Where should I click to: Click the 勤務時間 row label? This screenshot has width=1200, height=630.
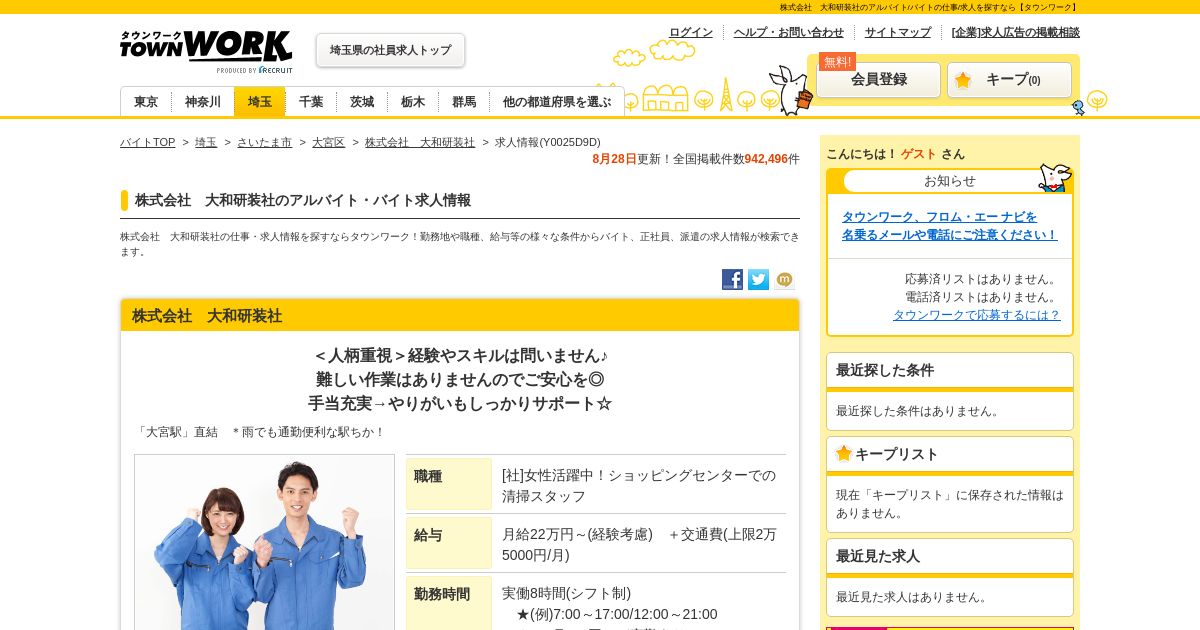[x=449, y=602]
